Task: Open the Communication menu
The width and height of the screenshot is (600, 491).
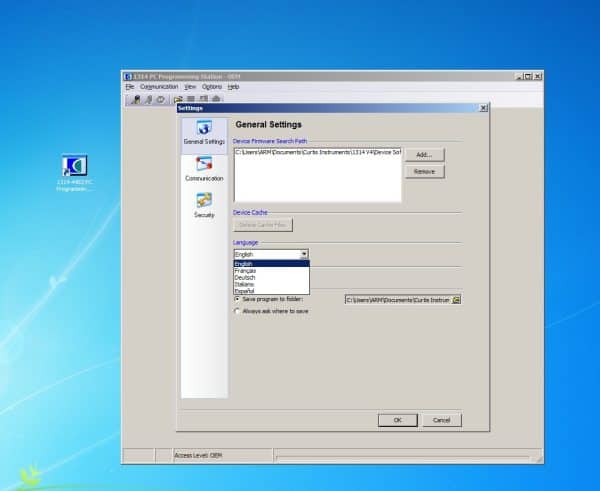Action: [x=159, y=87]
